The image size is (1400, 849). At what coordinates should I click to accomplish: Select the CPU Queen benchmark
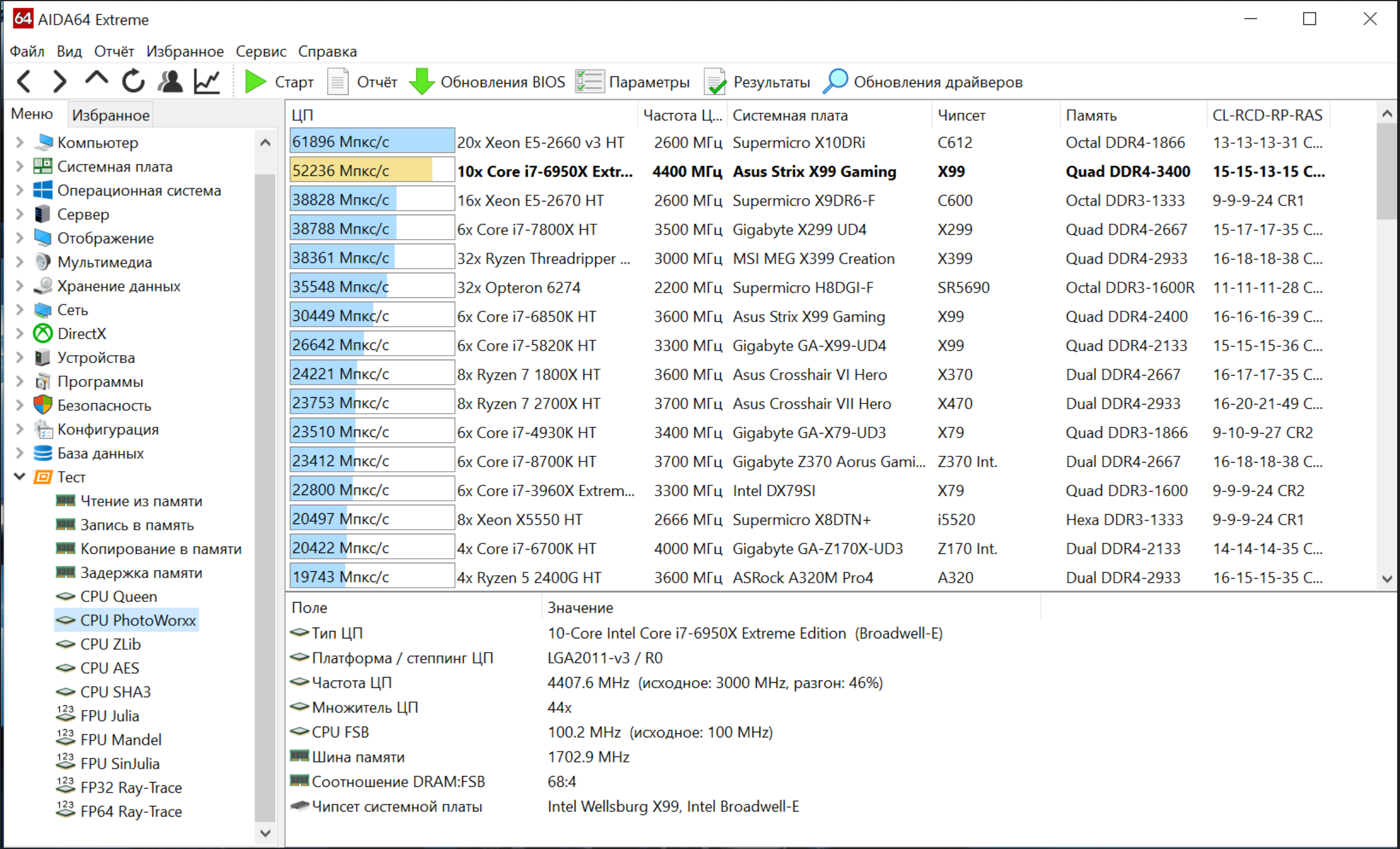tap(118, 596)
